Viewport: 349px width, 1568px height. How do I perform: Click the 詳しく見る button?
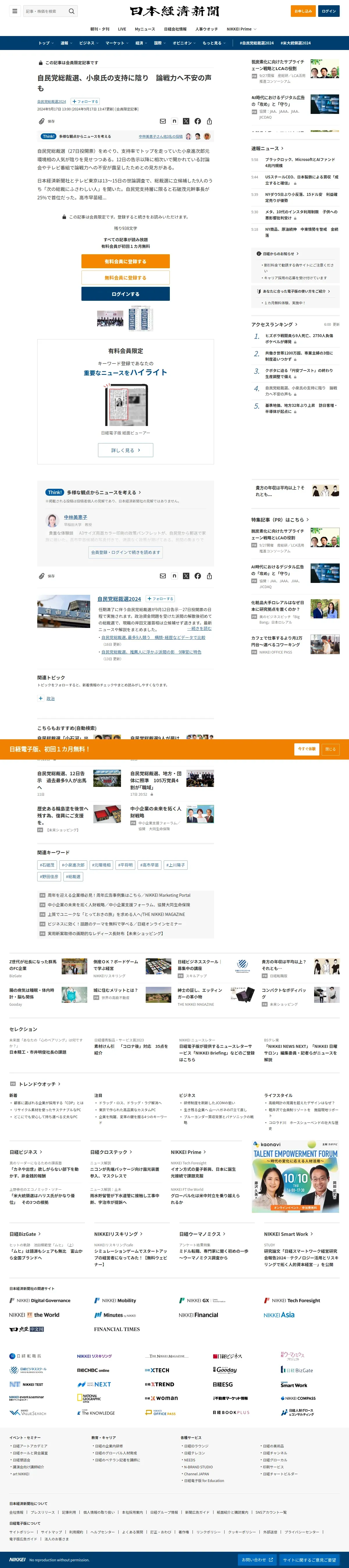(125, 450)
